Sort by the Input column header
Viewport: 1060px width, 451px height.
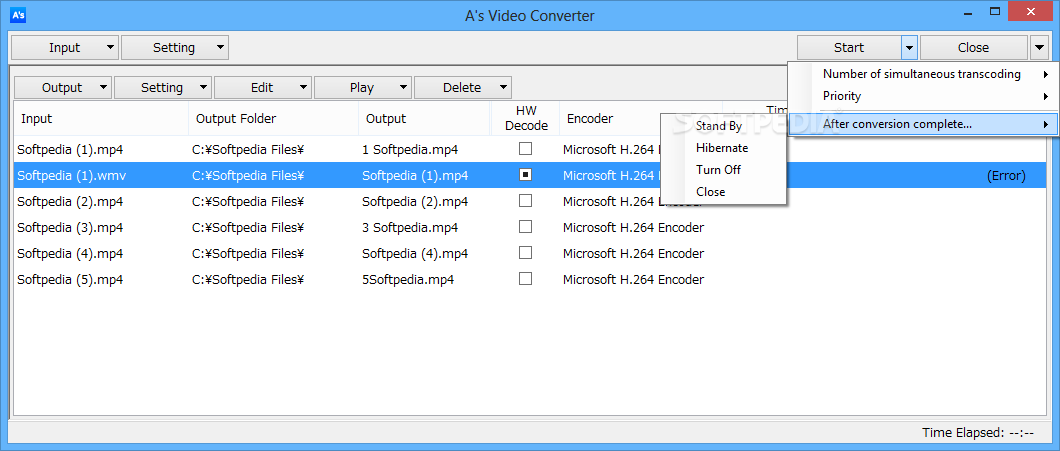pyautogui.click(x=101, y=118)
